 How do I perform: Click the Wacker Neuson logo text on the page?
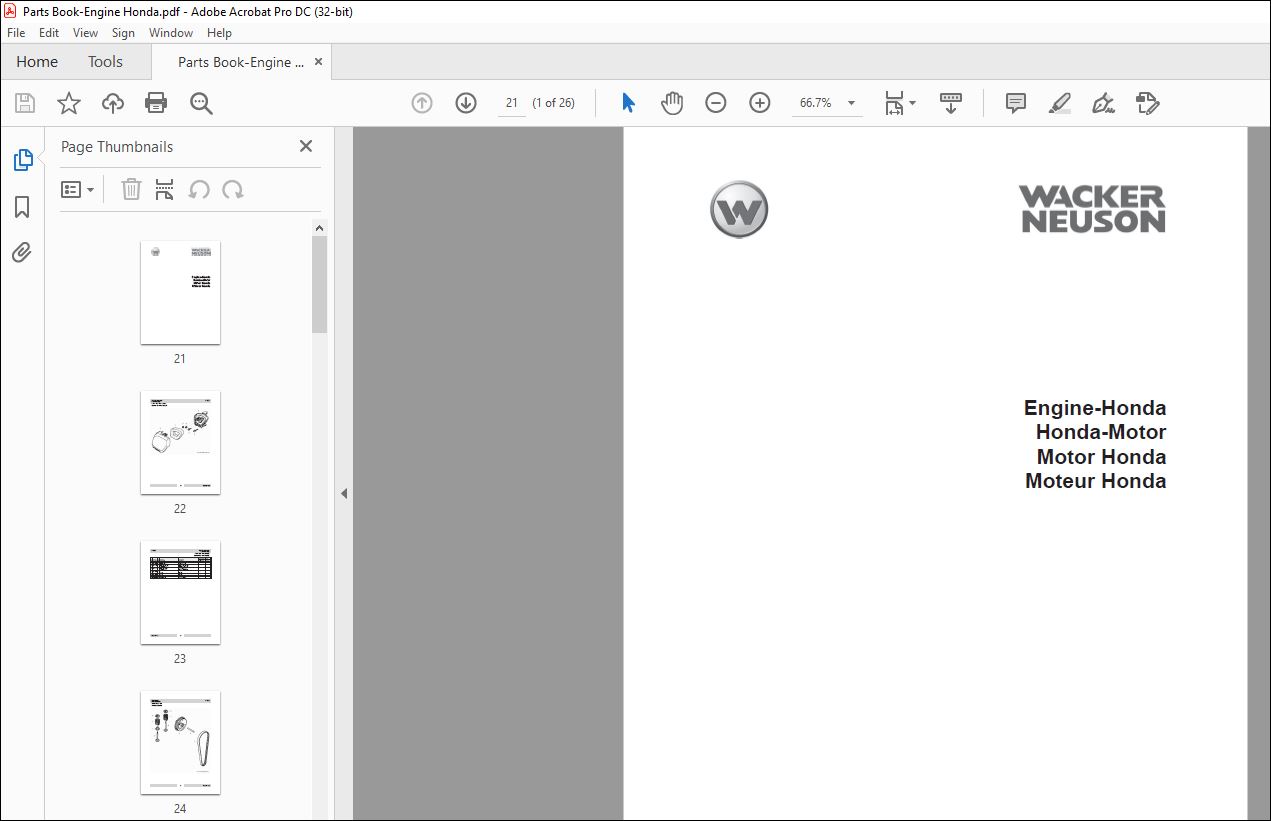click(1092, 209)
